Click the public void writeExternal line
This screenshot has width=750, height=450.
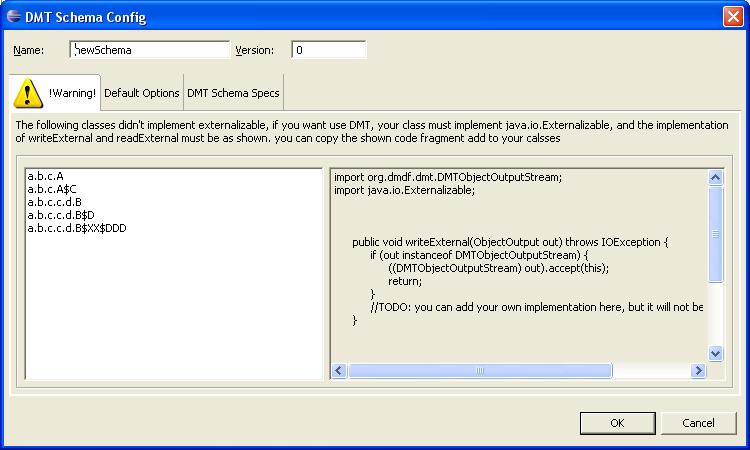(510, 242)
